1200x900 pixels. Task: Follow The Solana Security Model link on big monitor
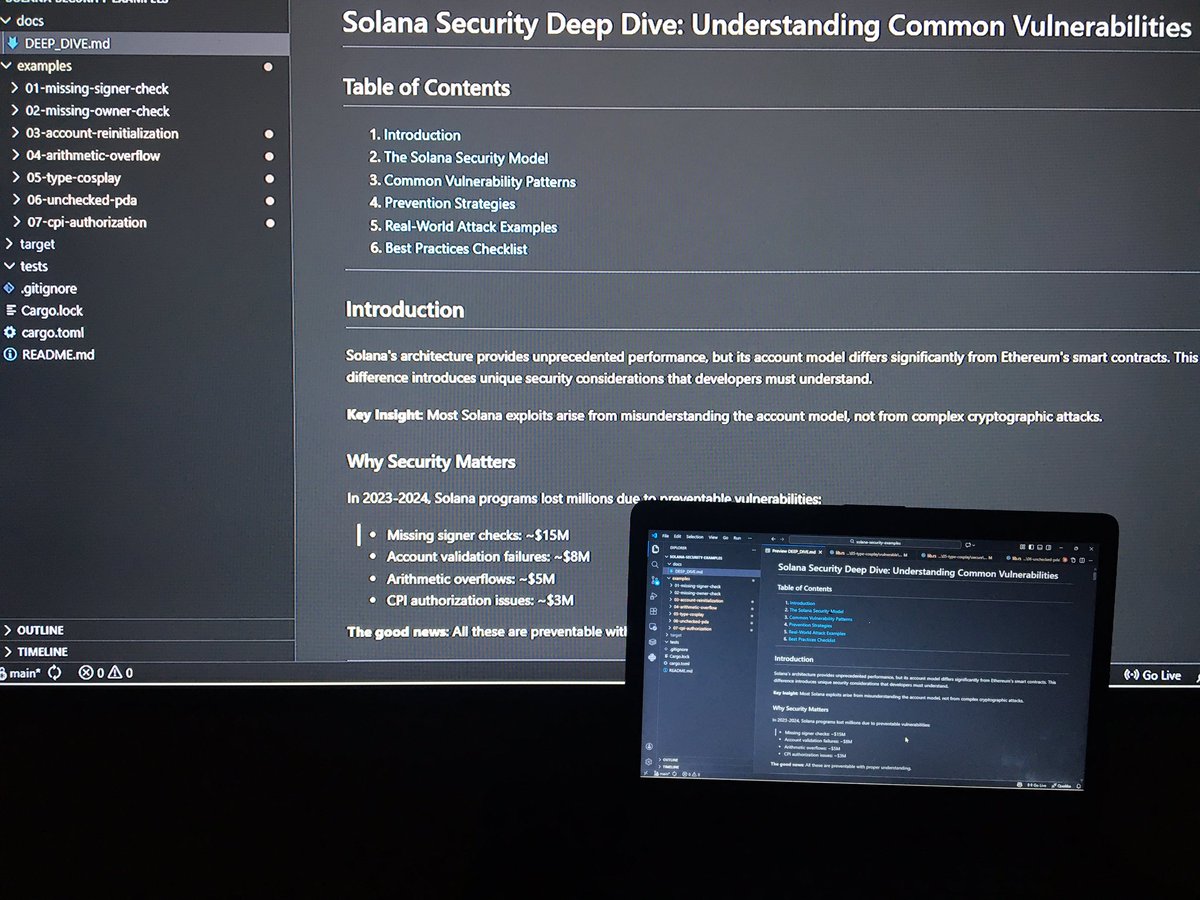pyautogui.click(x=466, y=158)
